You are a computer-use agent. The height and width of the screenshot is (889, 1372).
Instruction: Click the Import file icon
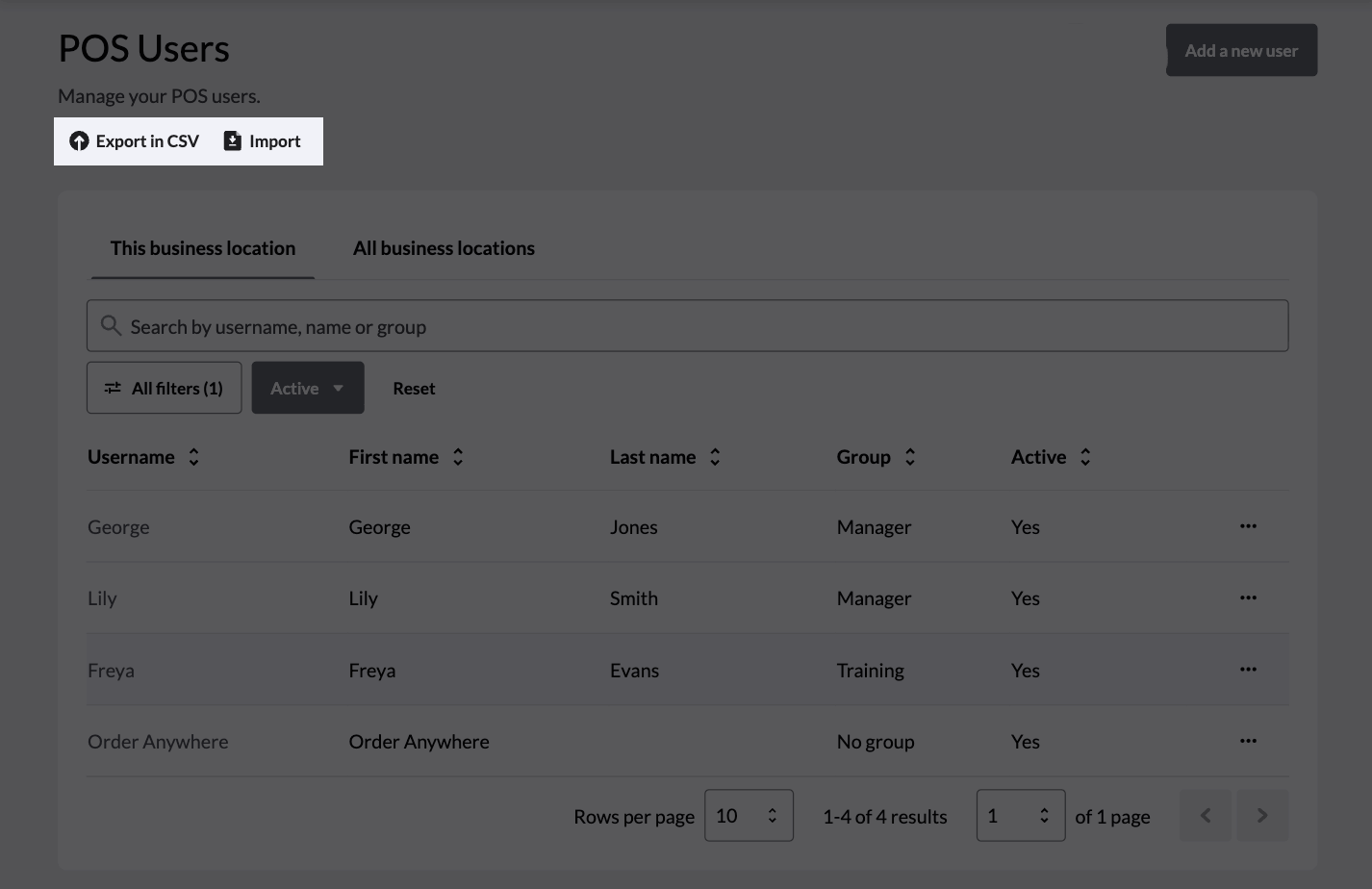point(232,141)
